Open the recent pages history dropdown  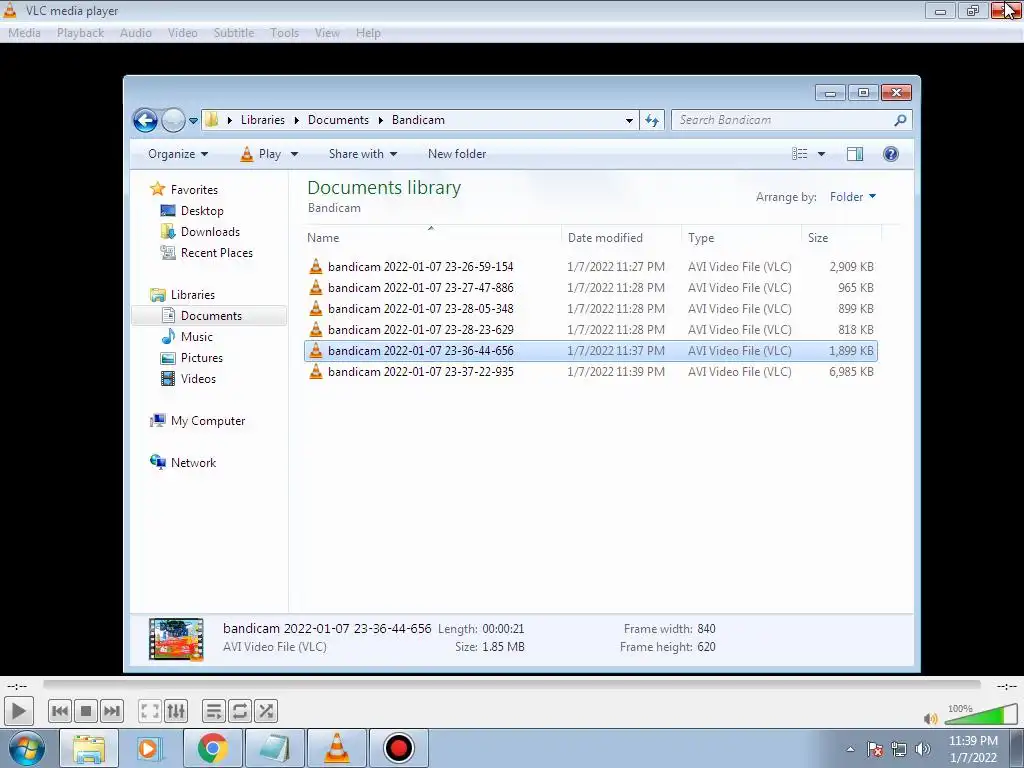coord(193,121)
